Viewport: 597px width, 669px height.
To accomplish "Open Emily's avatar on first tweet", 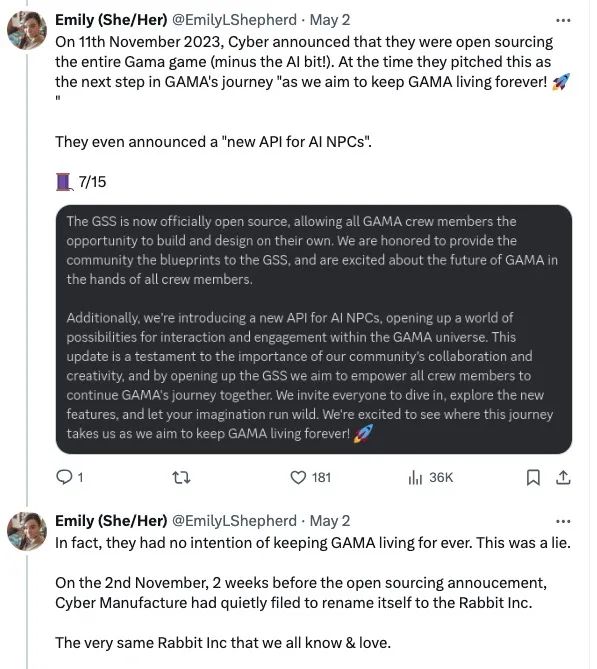I will coord(27,30).
